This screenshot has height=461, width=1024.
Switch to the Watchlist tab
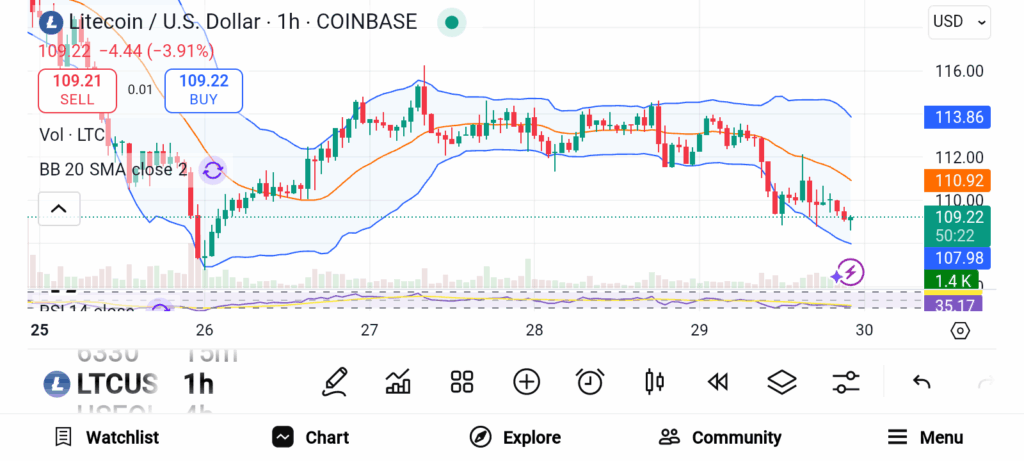click(x=107, y=437)
